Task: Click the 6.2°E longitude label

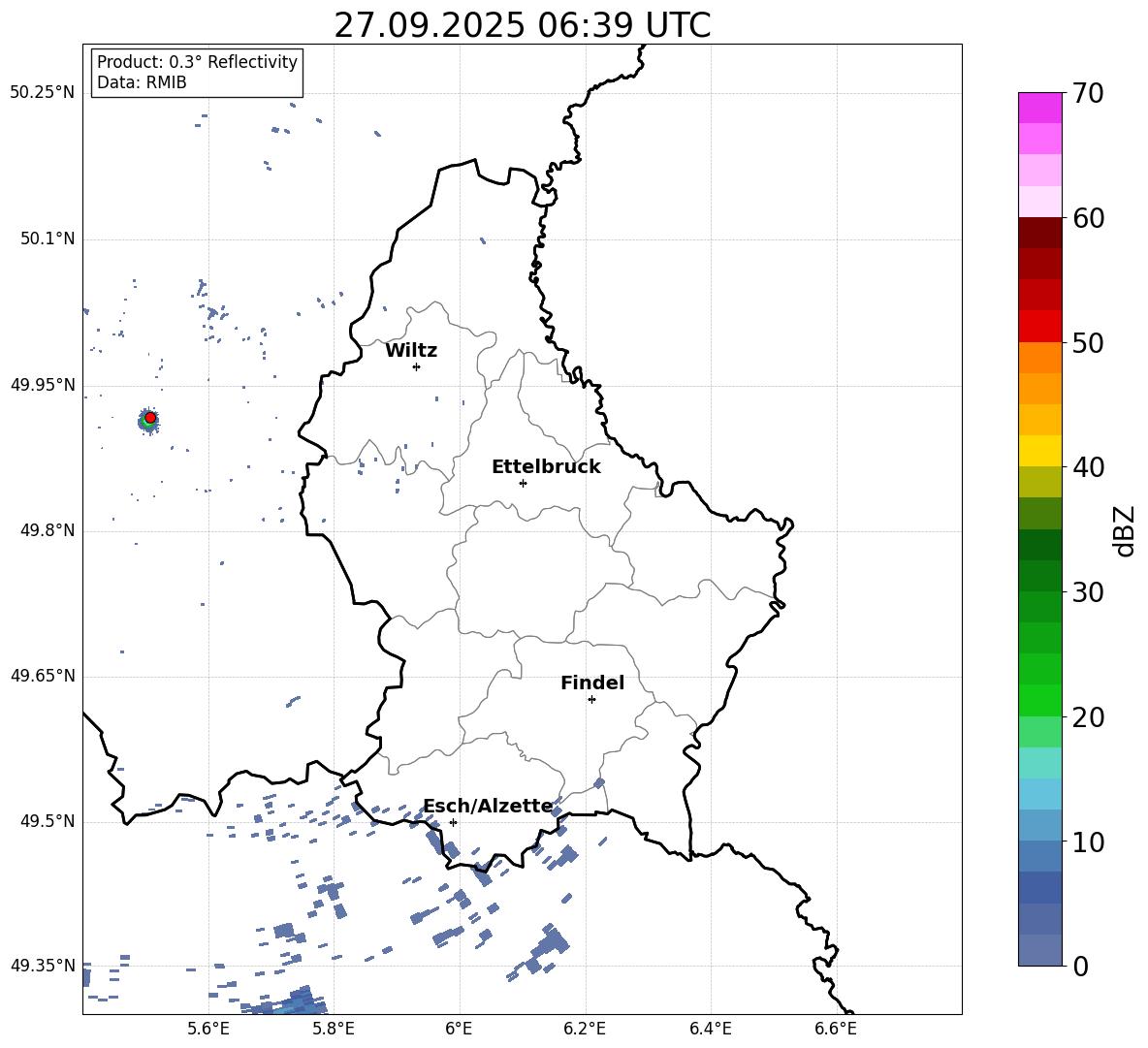Action: point(585,1029)
